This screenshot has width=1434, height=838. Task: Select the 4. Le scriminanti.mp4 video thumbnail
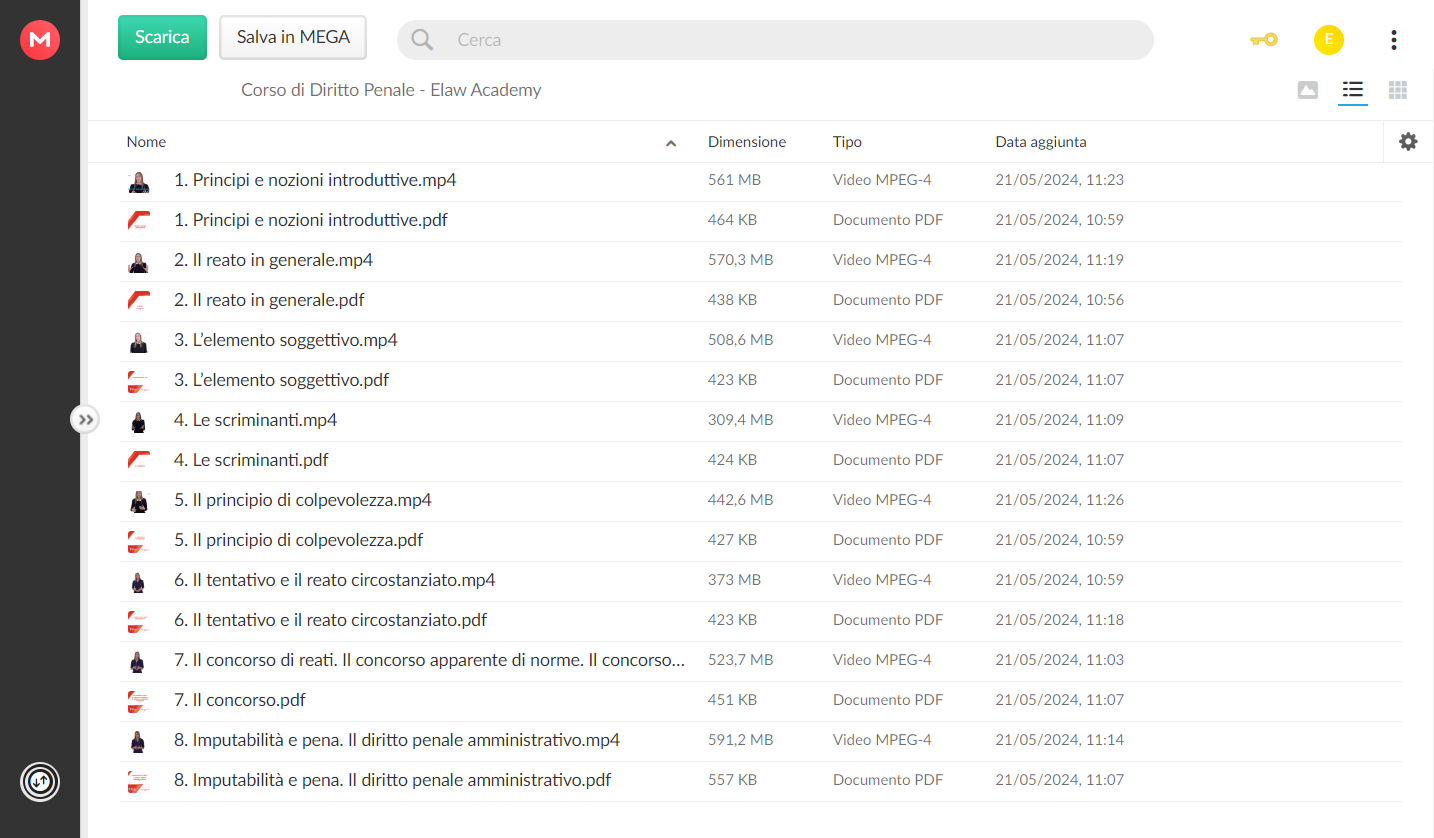[x=139, y=421]
